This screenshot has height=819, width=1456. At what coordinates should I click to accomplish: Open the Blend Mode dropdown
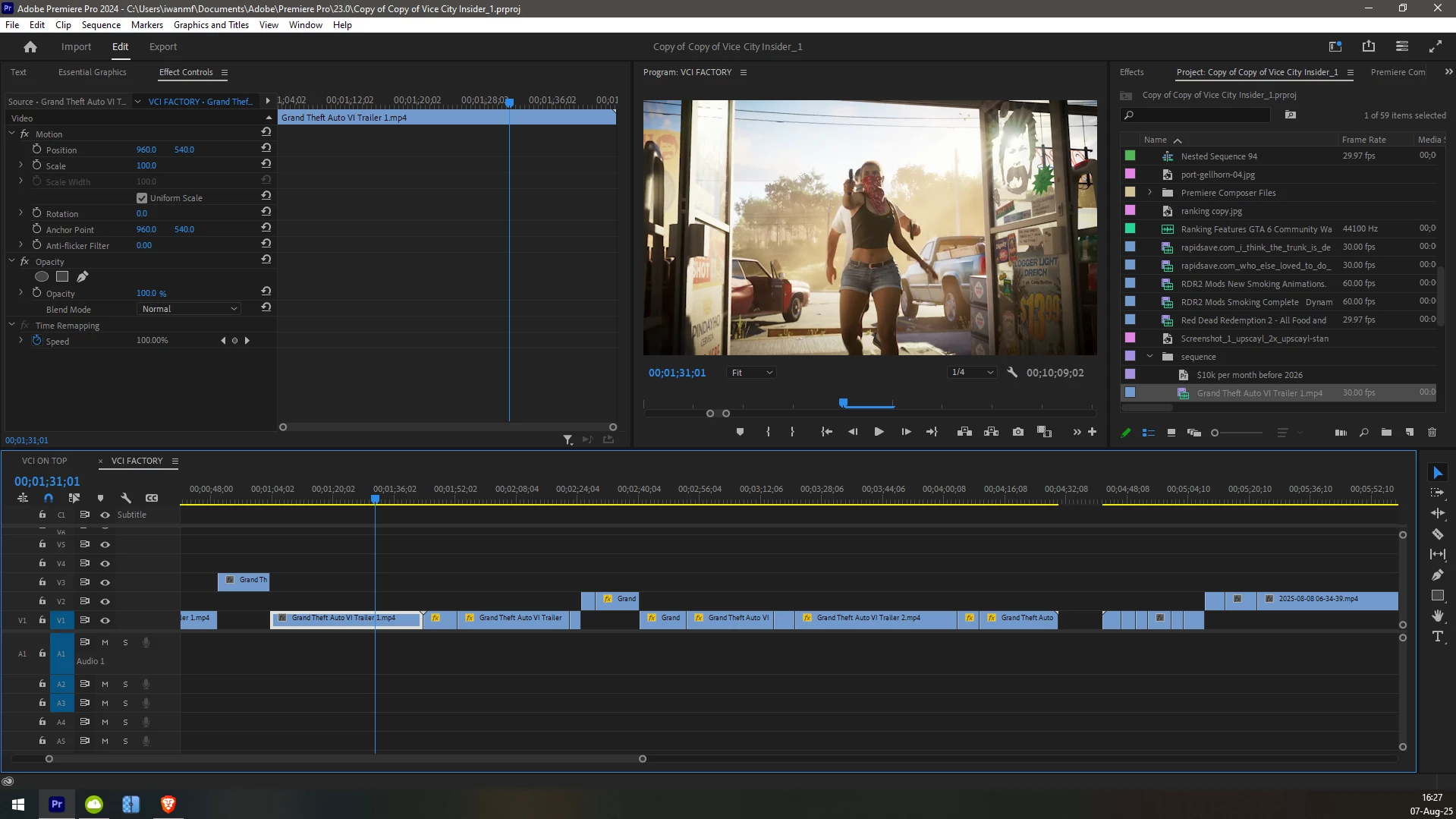click(x=189, y=309)
